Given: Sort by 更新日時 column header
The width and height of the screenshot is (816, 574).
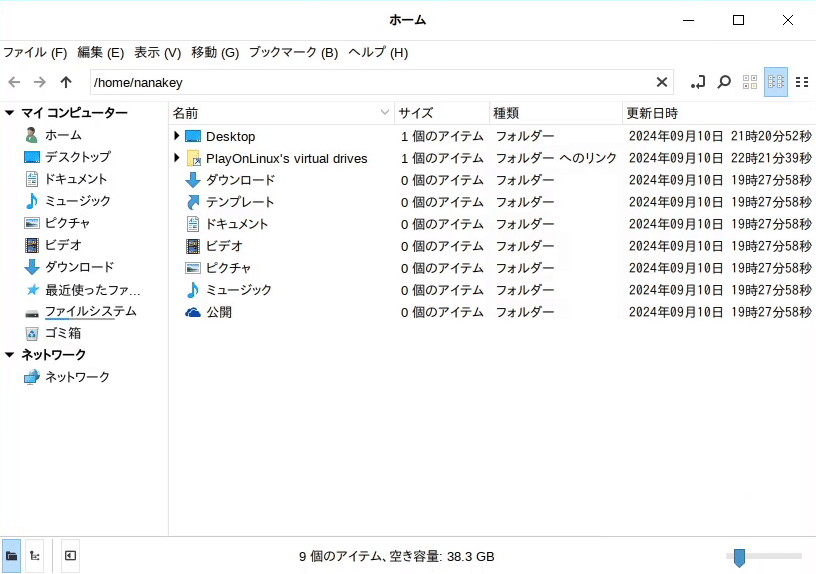Looking at the screenshot, I should (719, 113).
